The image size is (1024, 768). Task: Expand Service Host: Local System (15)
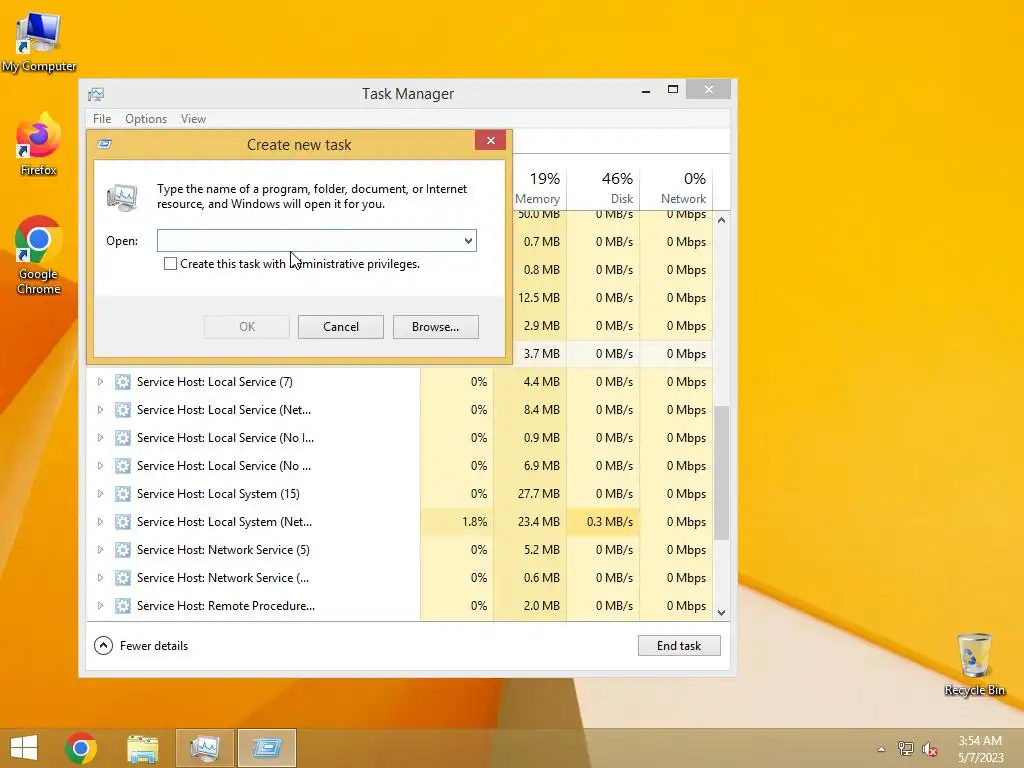point(100,494)
